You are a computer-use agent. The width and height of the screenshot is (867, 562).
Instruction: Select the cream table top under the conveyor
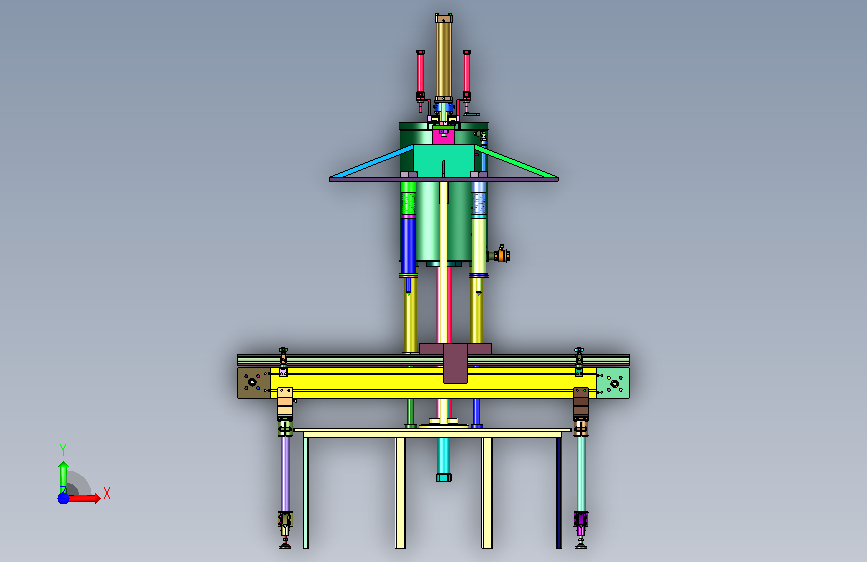(x=433, y=433)
